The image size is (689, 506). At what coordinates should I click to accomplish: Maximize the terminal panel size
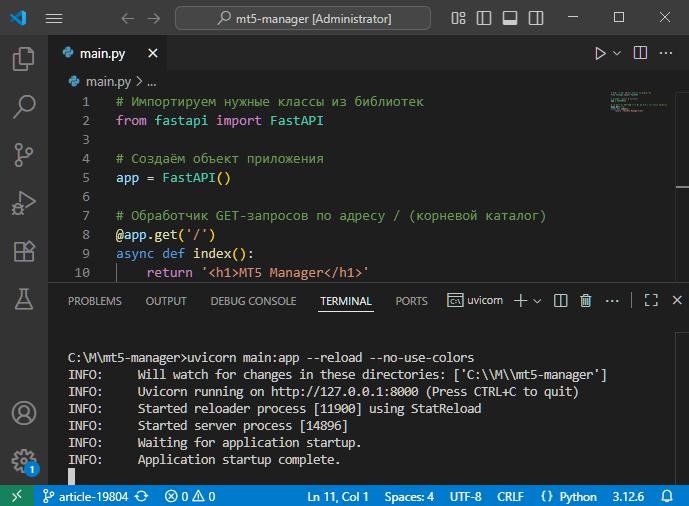point(651,300)
